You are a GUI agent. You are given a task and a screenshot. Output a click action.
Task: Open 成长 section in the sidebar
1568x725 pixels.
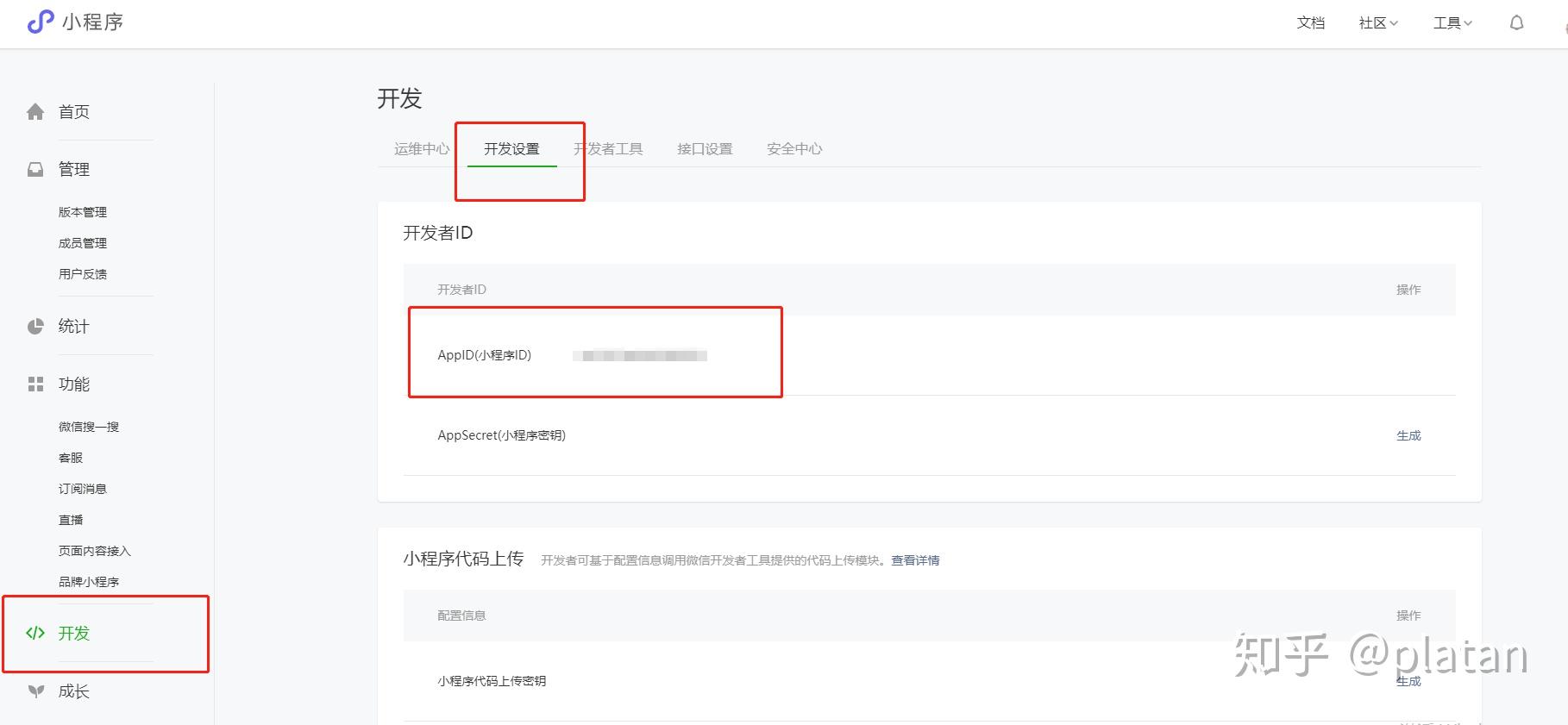tap(74, 691)
